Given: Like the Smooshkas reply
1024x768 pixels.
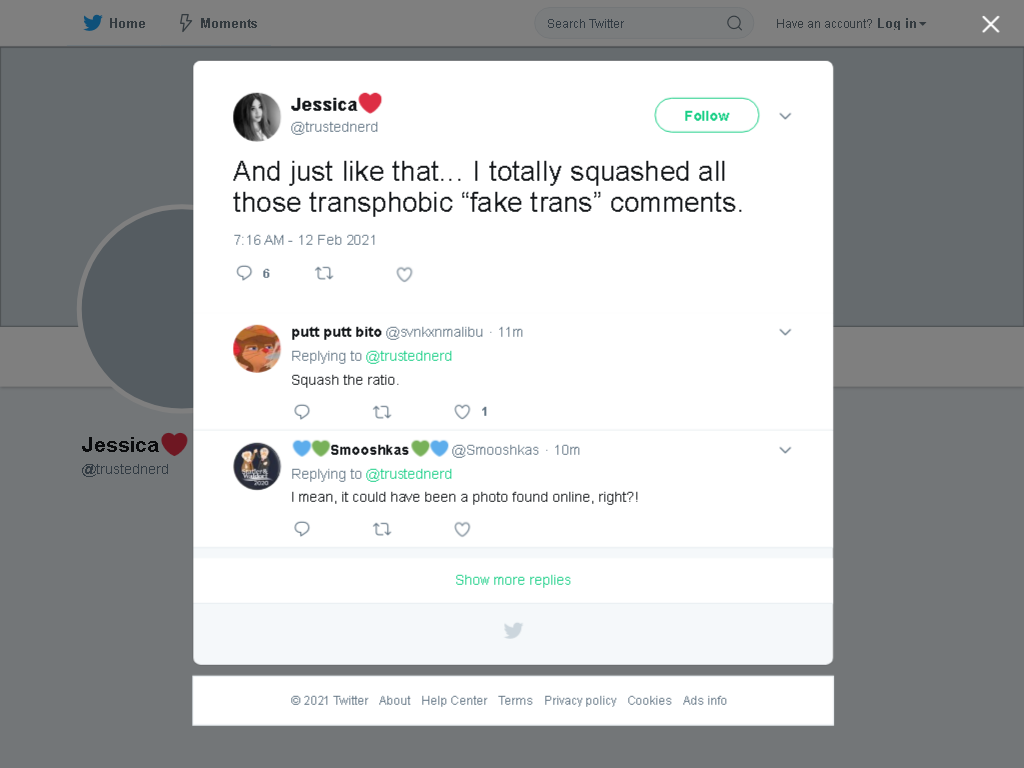Looking at the screenshot, I should coord(462,529).
